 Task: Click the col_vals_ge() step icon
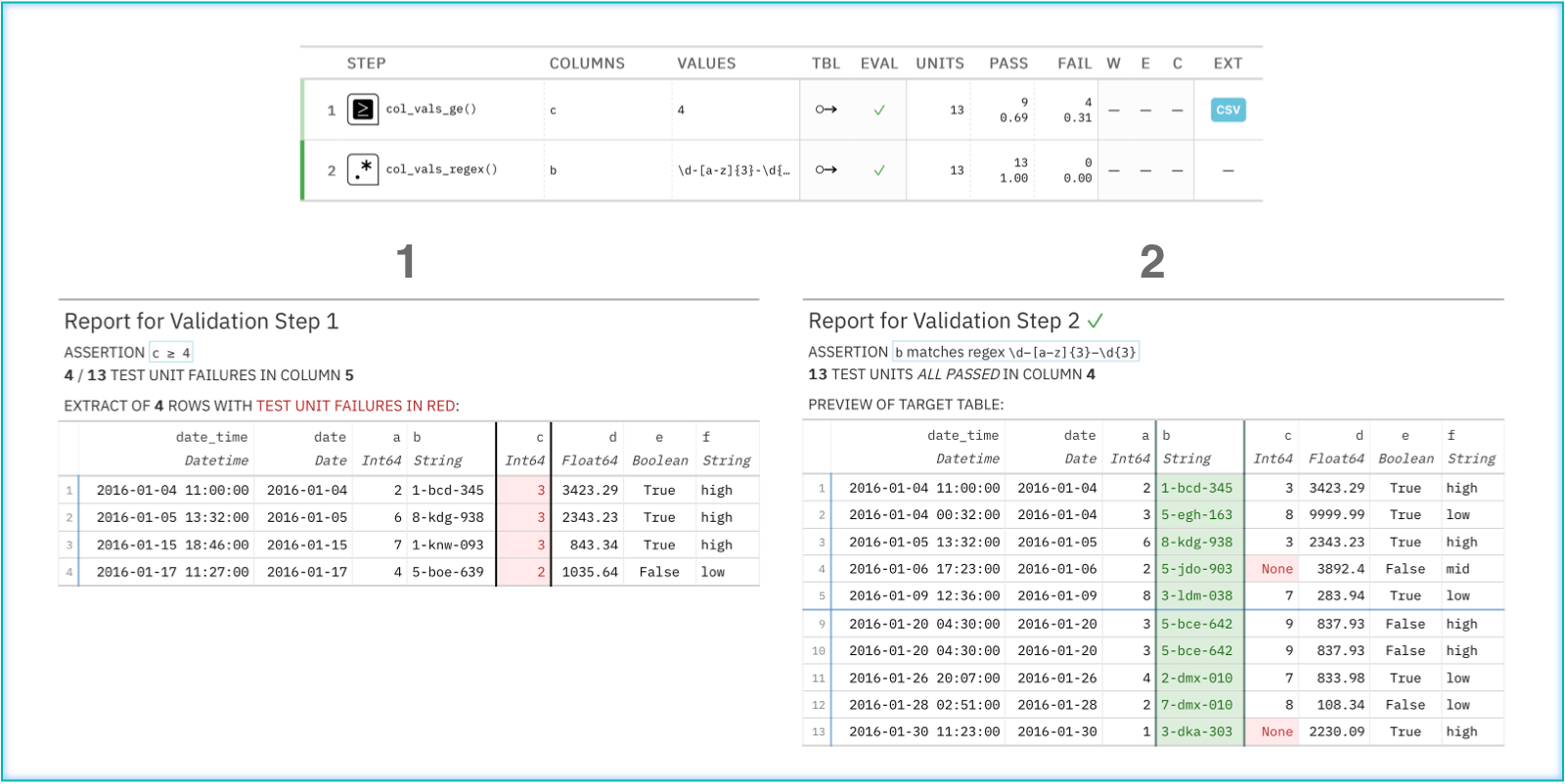363,109
